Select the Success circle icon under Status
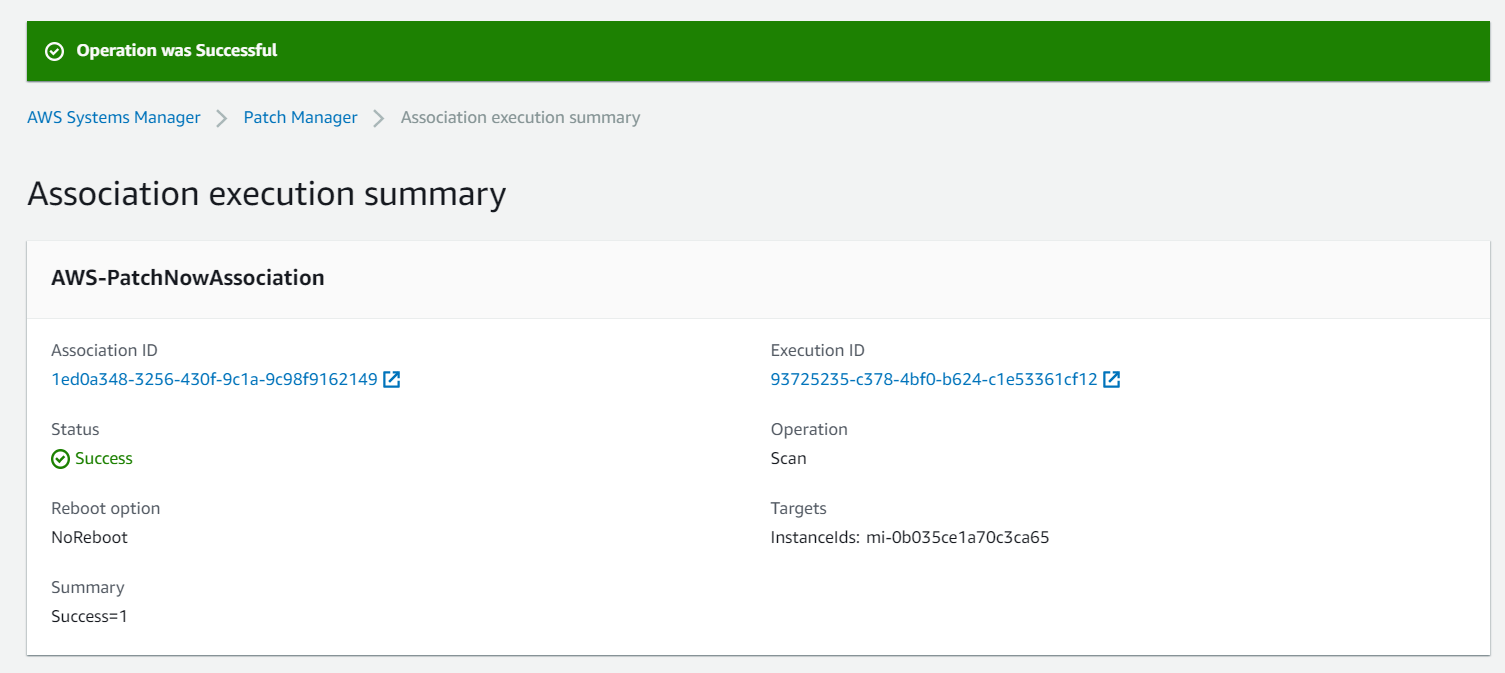Image resolution: width=1505 pixels, height=673 pixels. 60,458
